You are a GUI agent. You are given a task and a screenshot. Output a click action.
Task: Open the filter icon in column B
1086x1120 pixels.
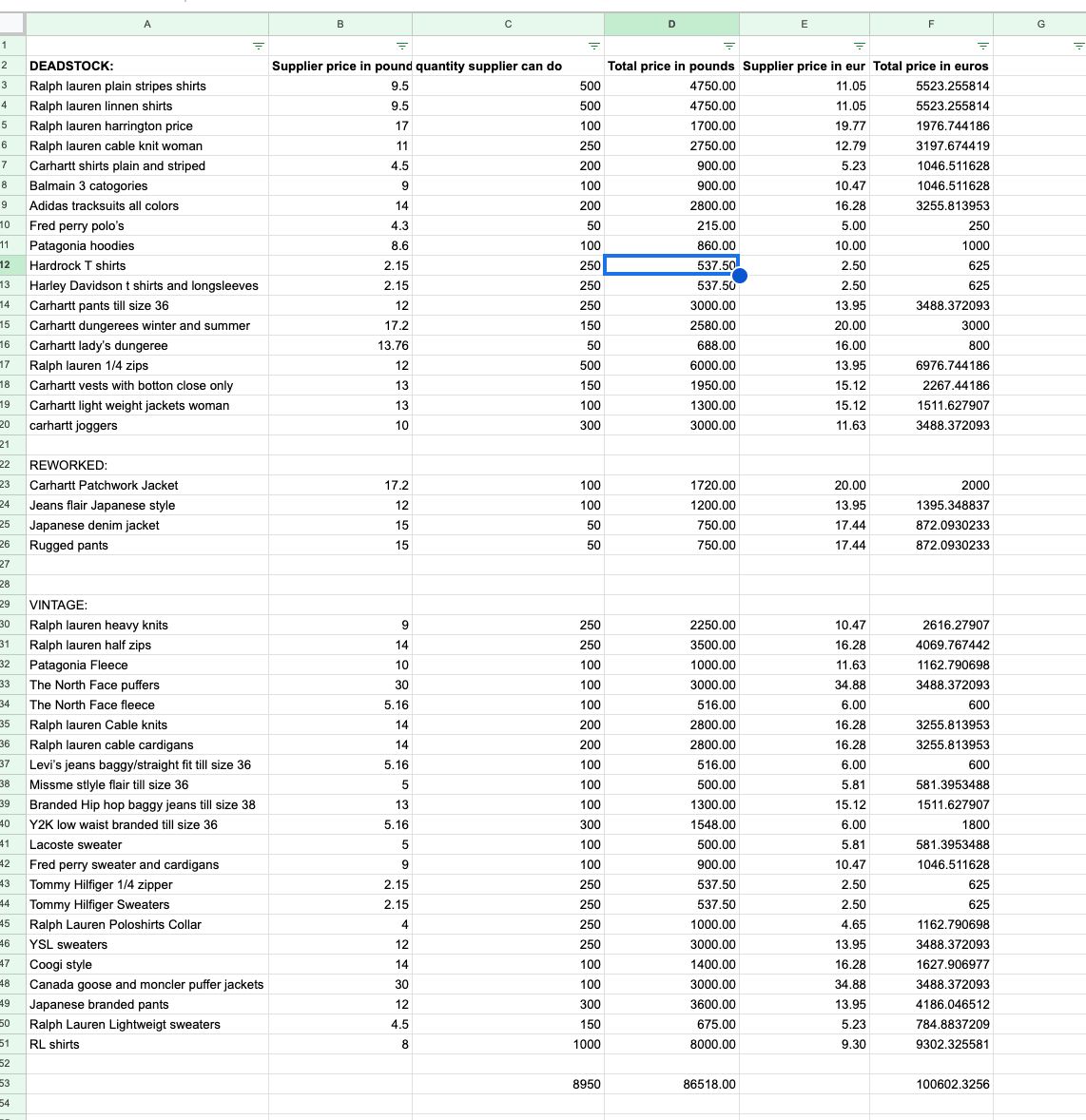(402, 46)
